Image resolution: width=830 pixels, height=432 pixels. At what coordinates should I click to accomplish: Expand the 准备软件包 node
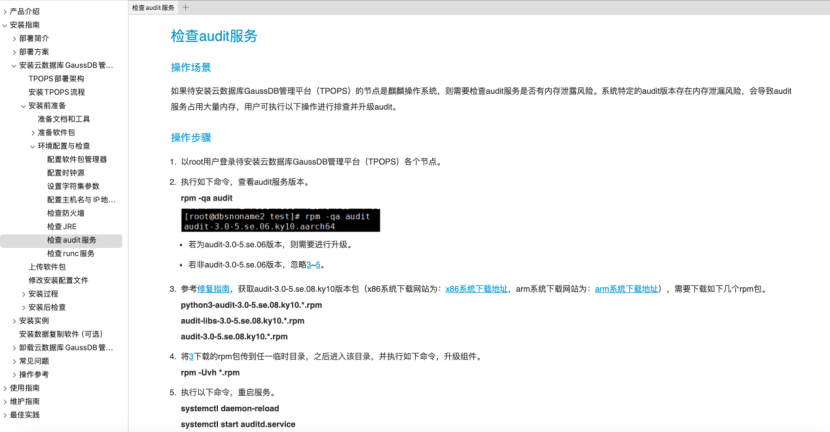33,133
